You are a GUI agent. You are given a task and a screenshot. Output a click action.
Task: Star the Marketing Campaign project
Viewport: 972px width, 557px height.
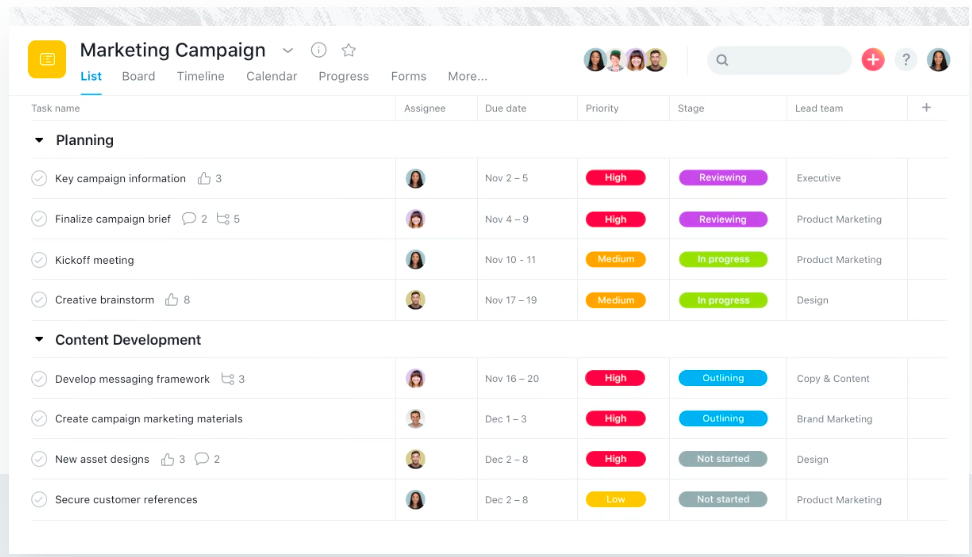[x=349, y=50]
